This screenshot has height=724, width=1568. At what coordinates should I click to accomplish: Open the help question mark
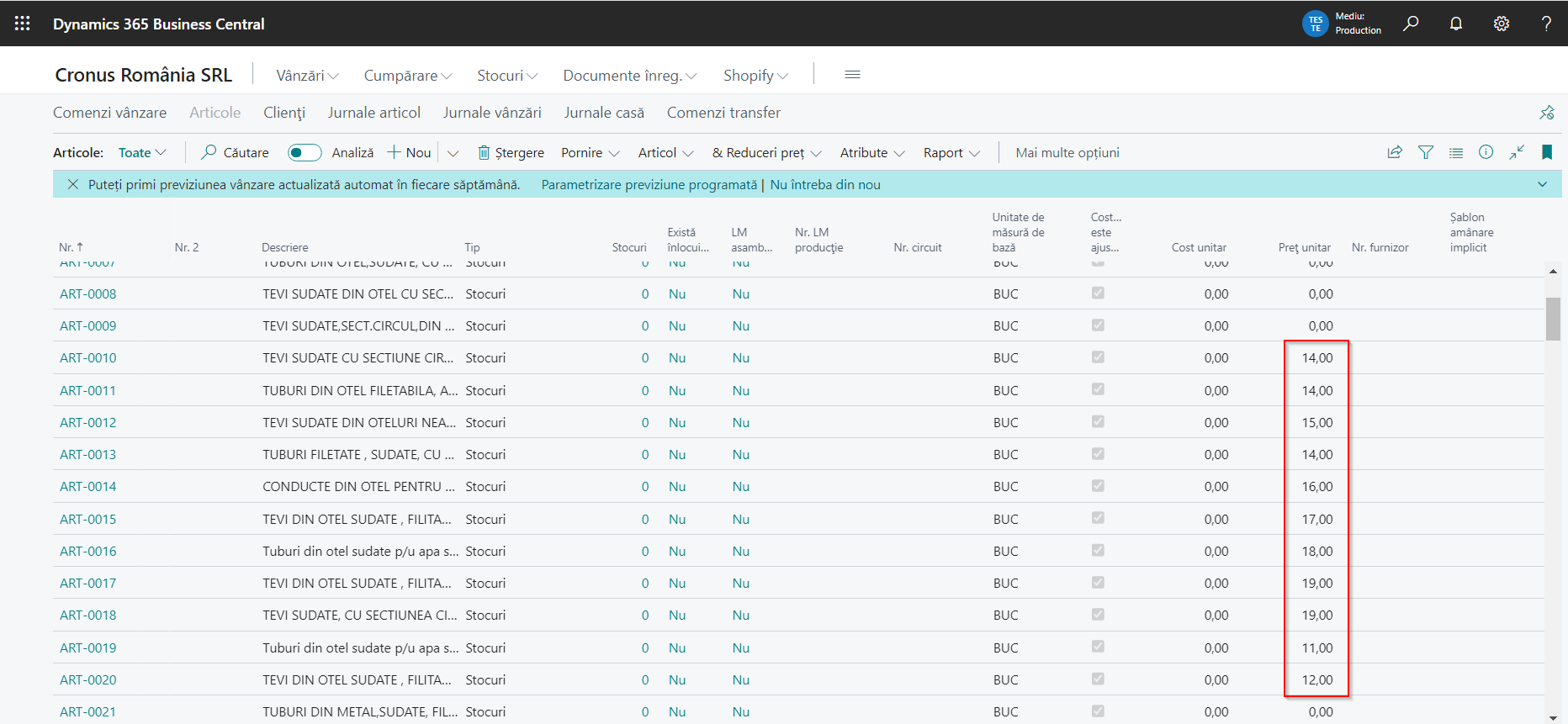point(1546,24)
